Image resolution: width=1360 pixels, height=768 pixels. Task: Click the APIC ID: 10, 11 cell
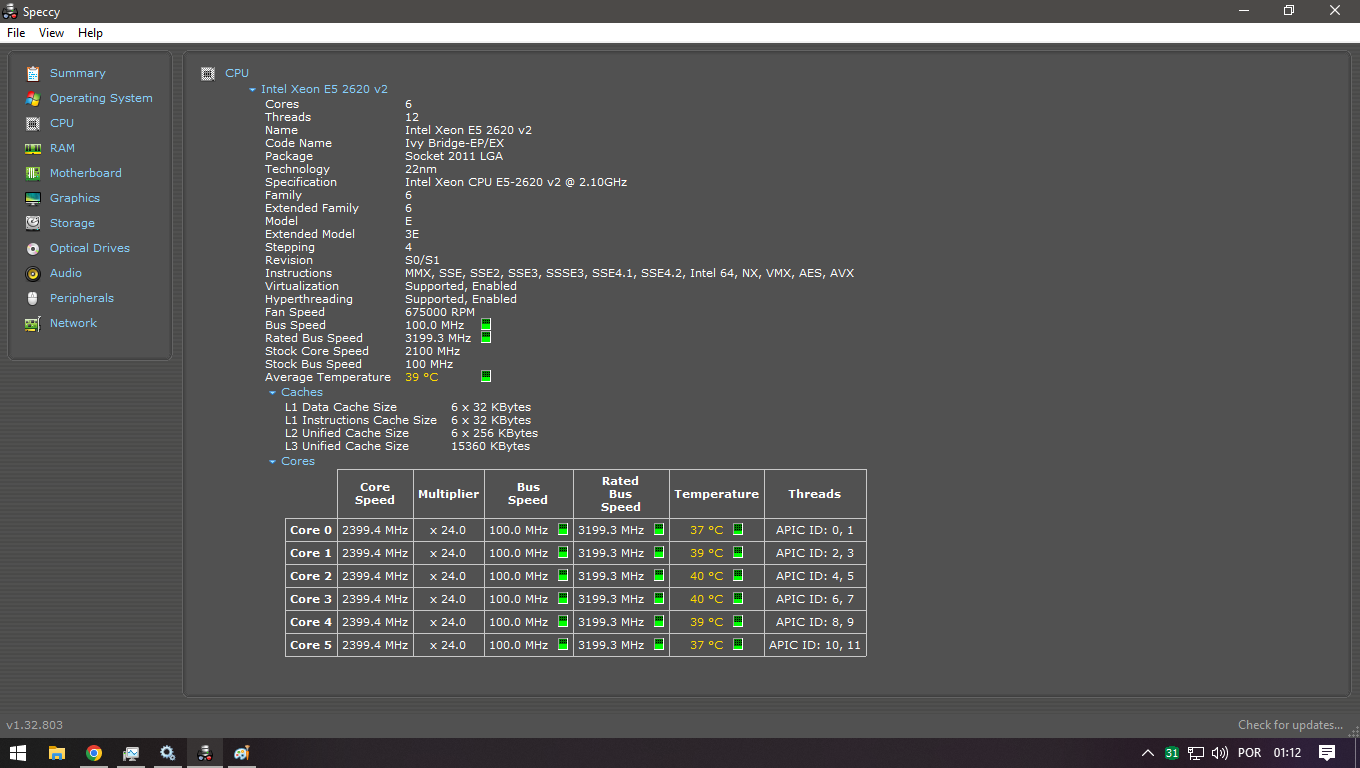tap(814, 645)
